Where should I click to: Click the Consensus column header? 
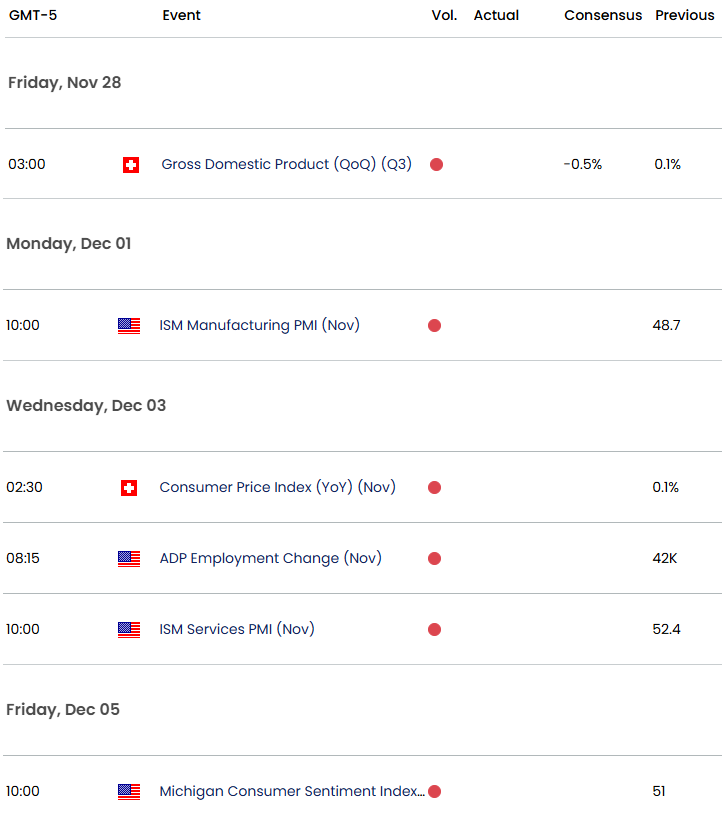pos(602,16)
